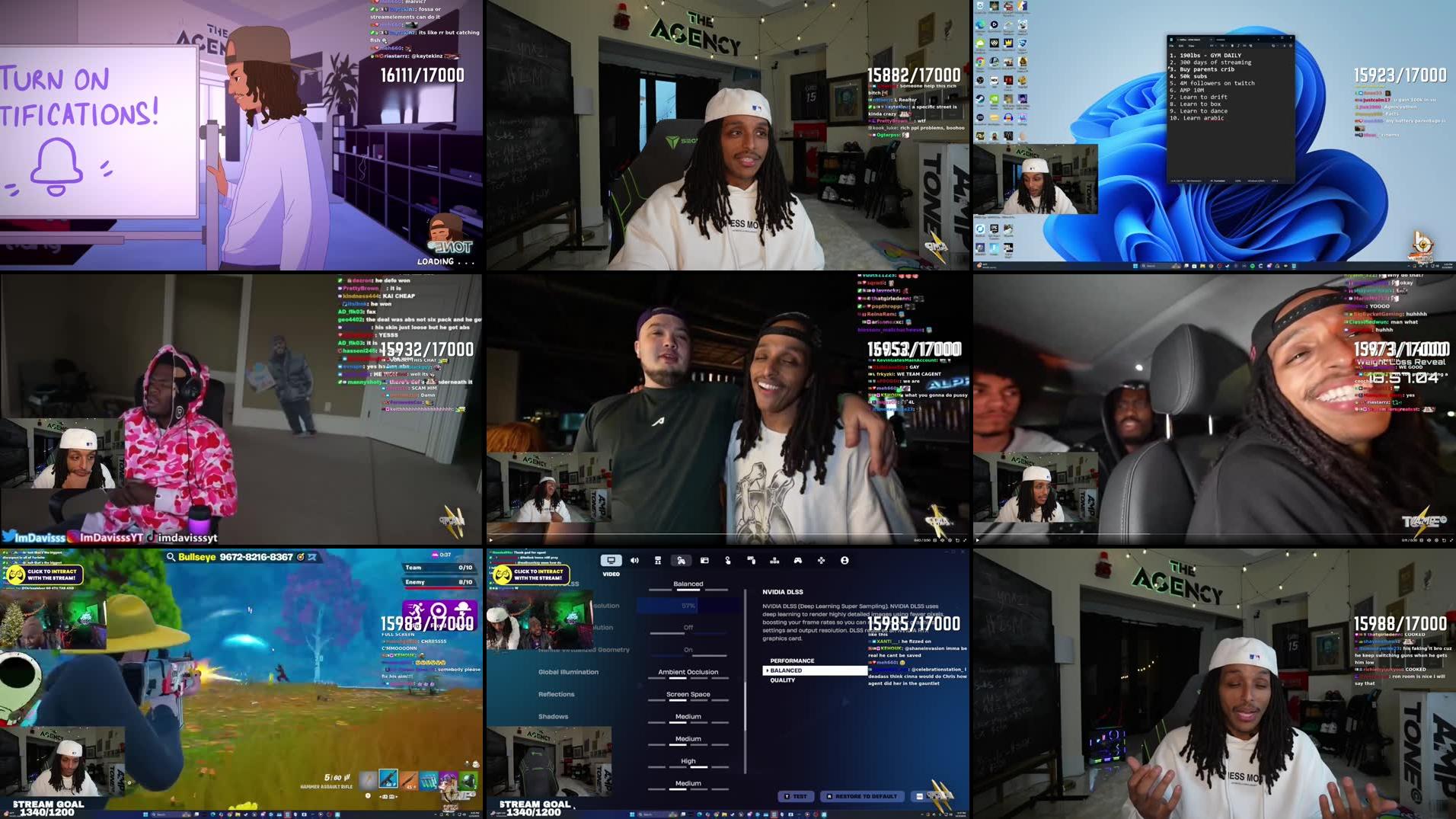This screenshot has height=819, width=1456.
Task: Click the TEST button in video settings
Action: click(797, 796)
